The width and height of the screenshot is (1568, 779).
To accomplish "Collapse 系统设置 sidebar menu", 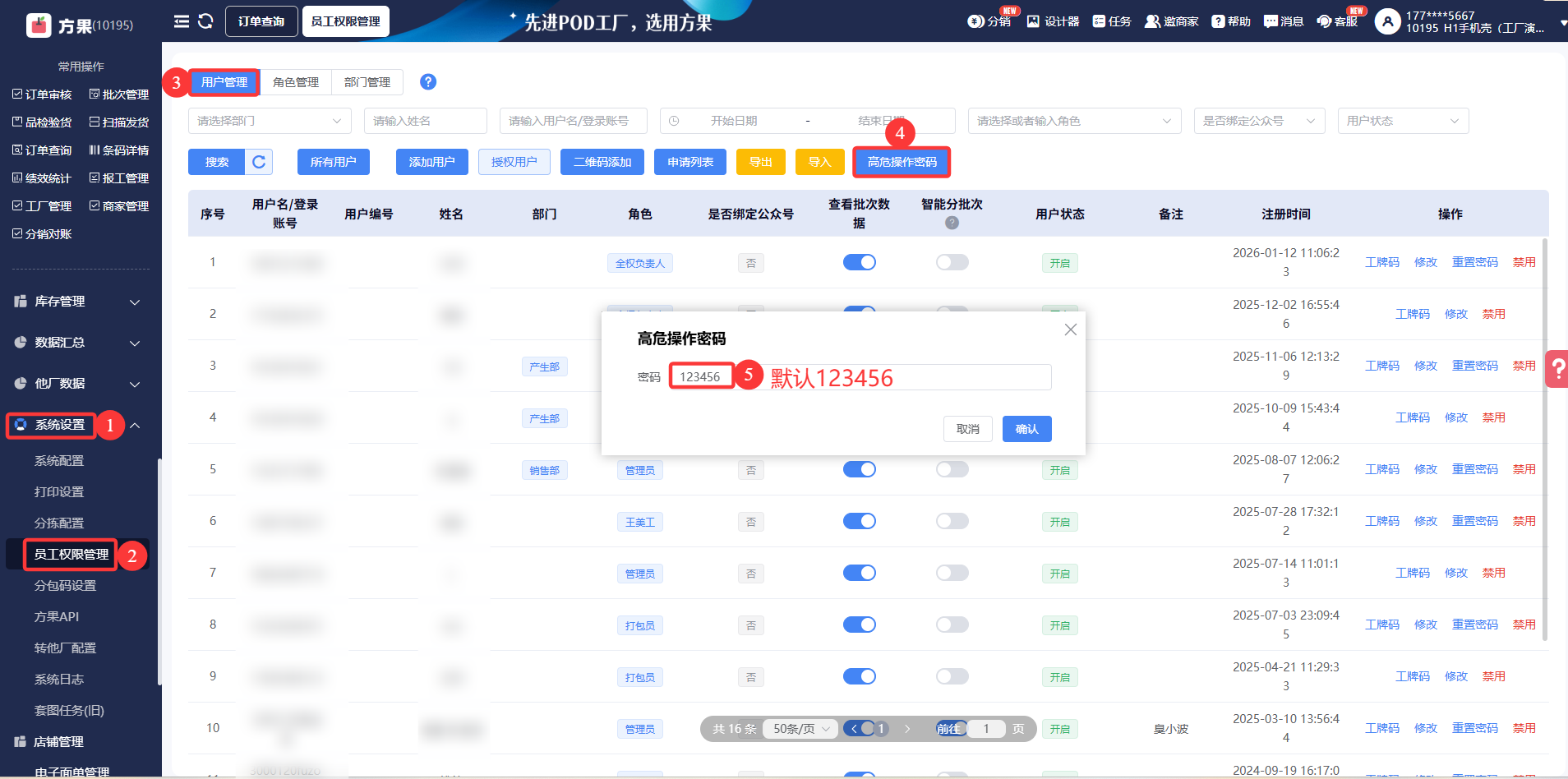I will point(77,425).
